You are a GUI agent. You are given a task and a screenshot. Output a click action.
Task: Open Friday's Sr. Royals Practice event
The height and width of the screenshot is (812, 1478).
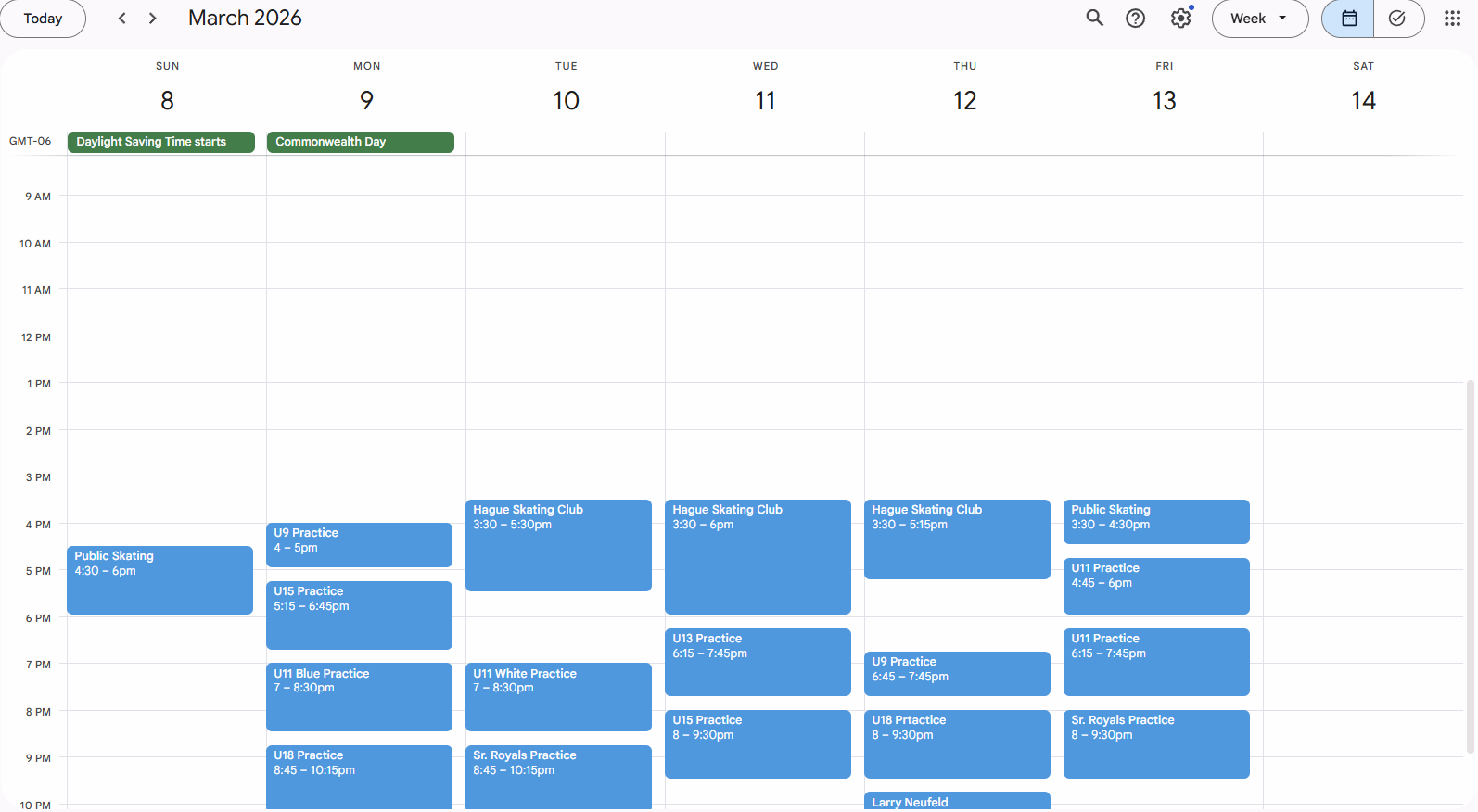coord(1156,743)
